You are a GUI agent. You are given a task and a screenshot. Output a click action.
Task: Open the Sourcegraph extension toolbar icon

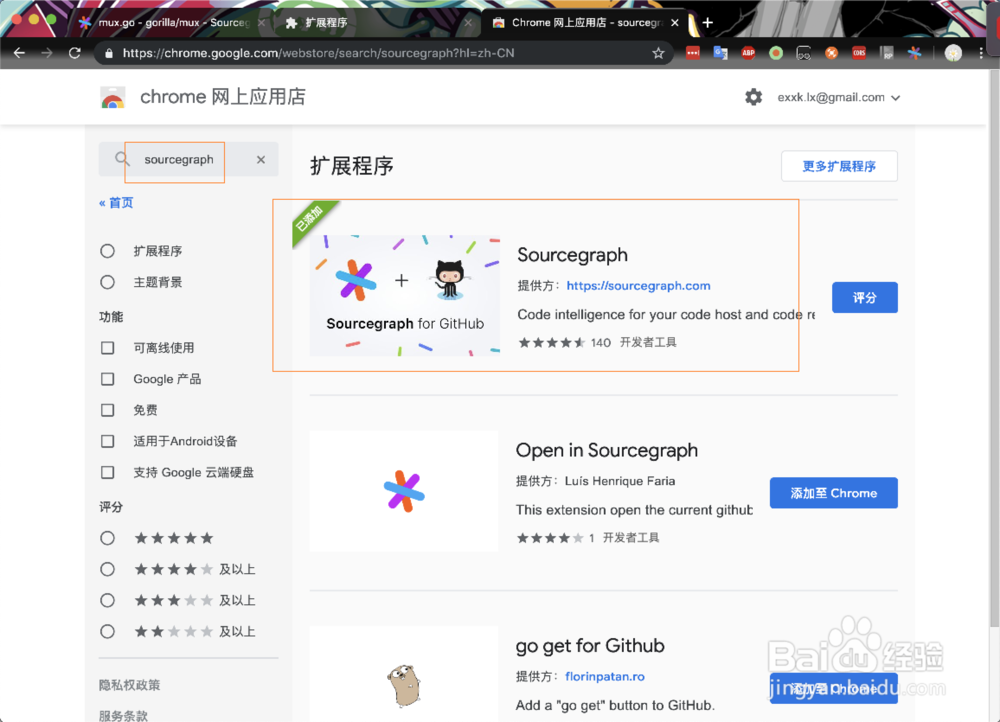click(x=915, y=53)
